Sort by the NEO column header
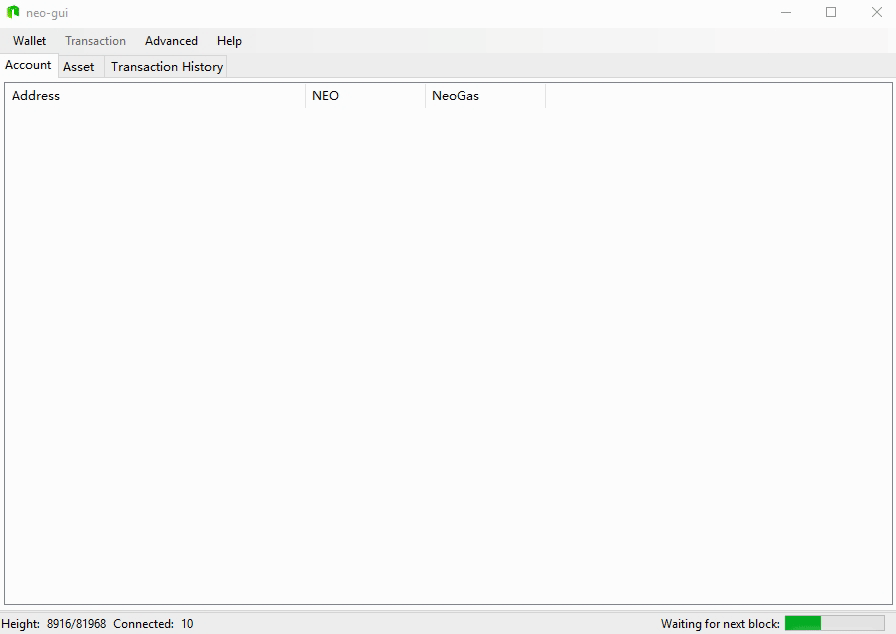This screenshot has height=634, width=896. point(366,95)
